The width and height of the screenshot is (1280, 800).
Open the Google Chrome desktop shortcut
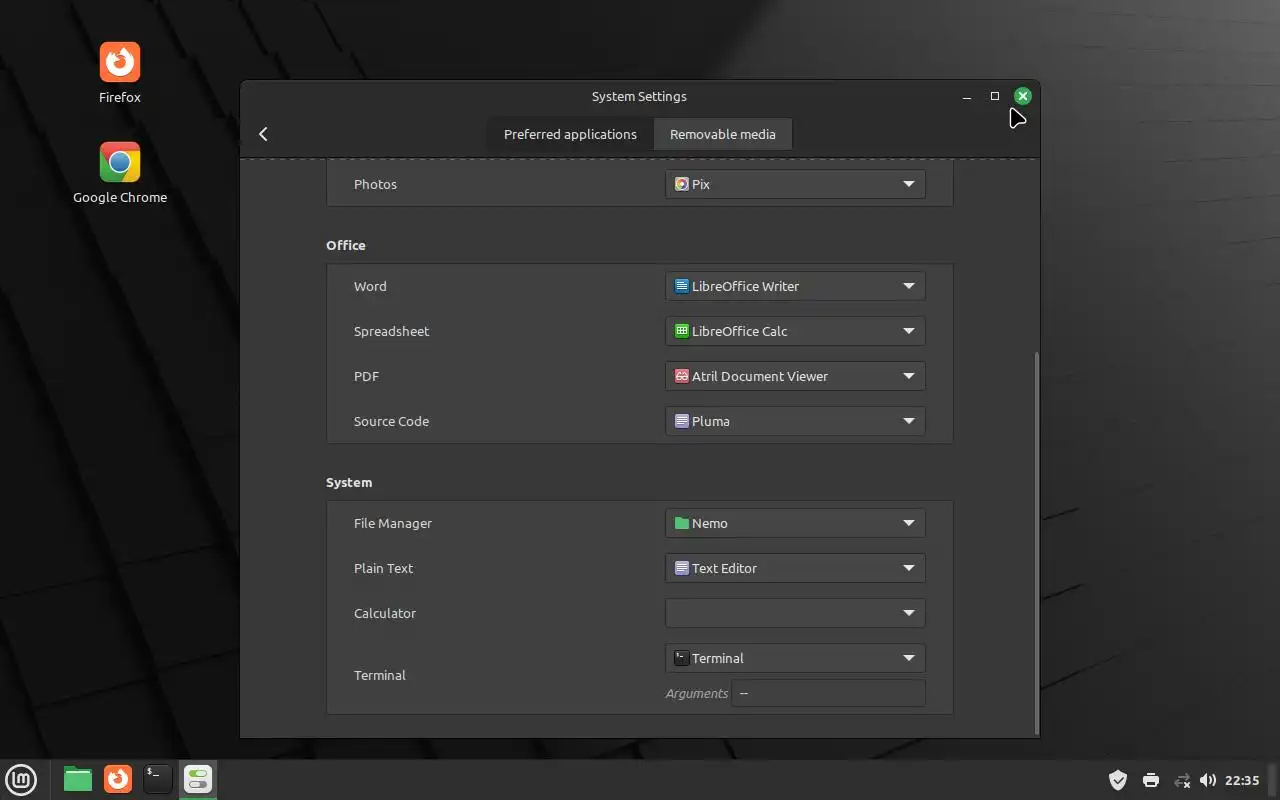click(120, 173)
